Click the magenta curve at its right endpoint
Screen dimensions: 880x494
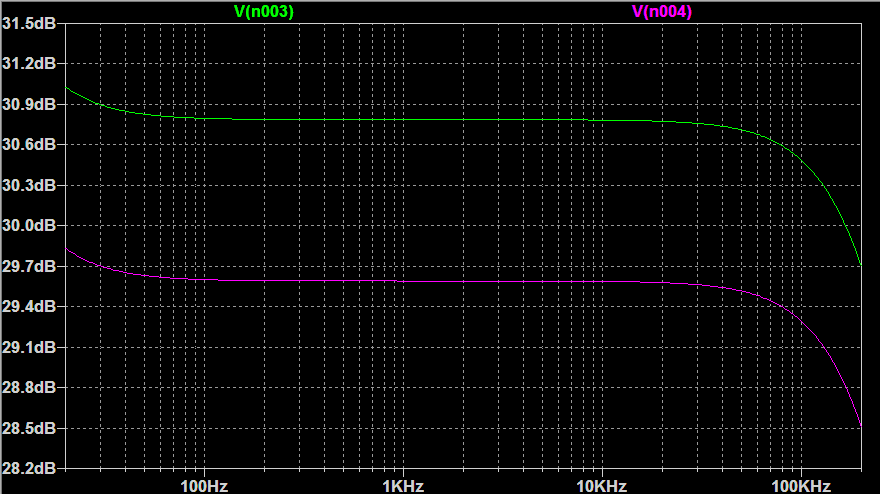pyautogui.click(x=860, y=426)
